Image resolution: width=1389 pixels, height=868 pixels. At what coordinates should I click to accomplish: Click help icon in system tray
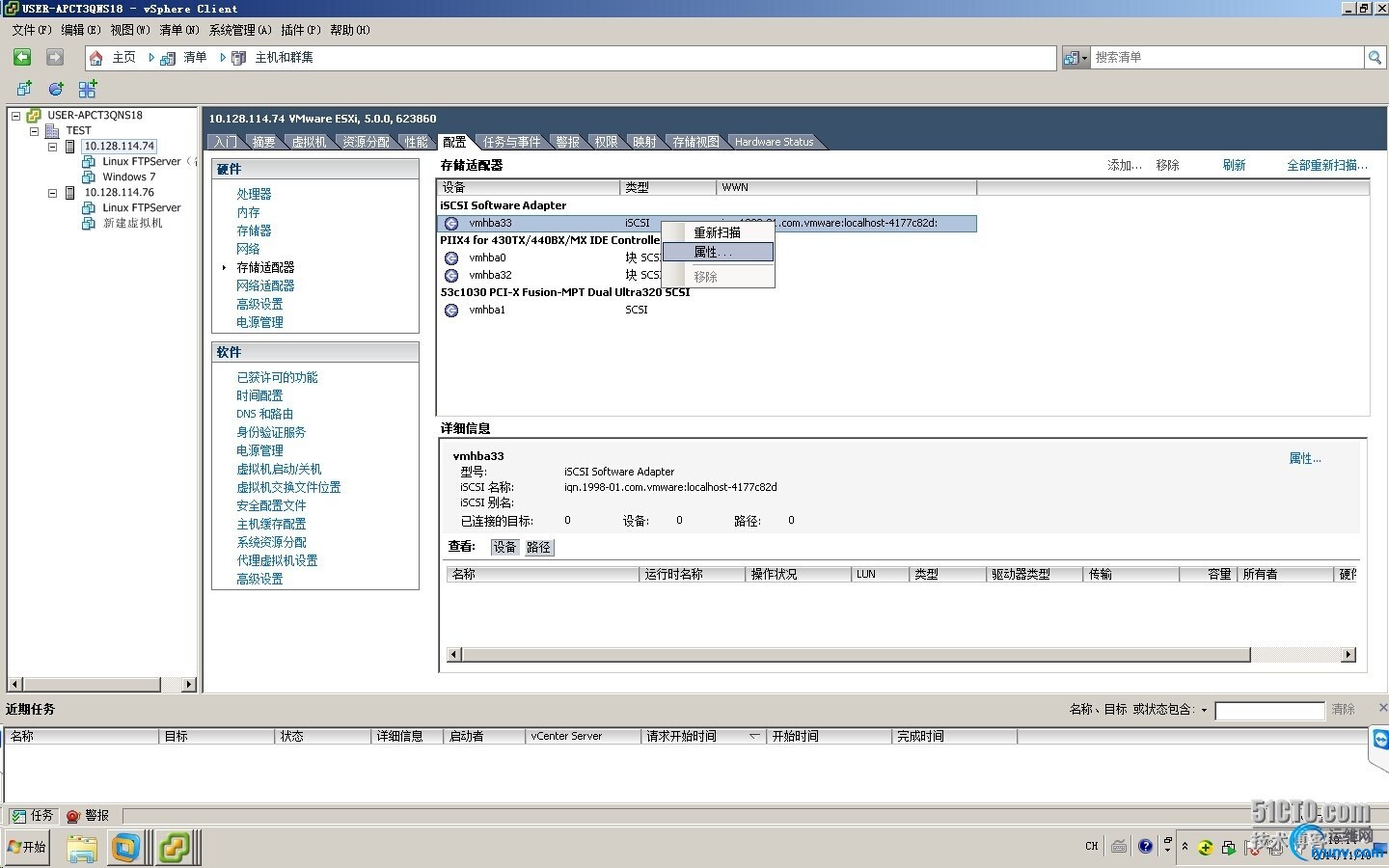pos(1145,847)
